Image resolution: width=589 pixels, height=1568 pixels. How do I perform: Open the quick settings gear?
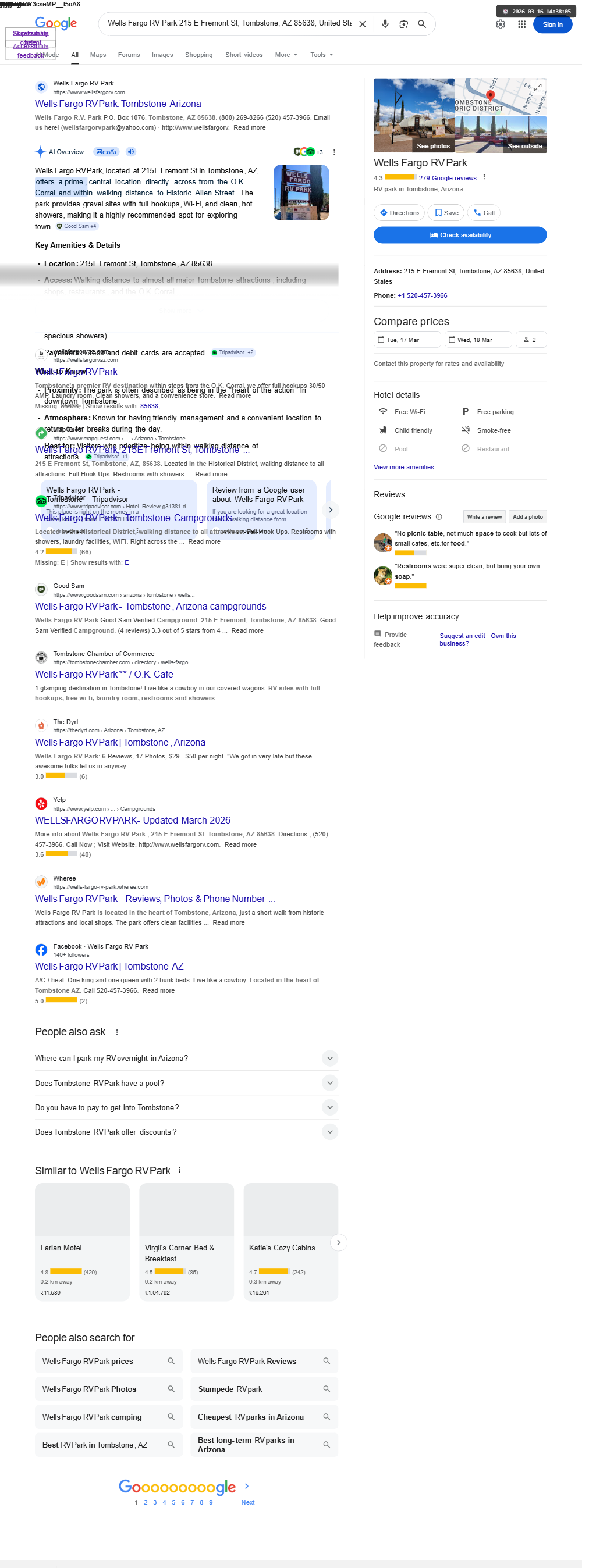(506, 24)
